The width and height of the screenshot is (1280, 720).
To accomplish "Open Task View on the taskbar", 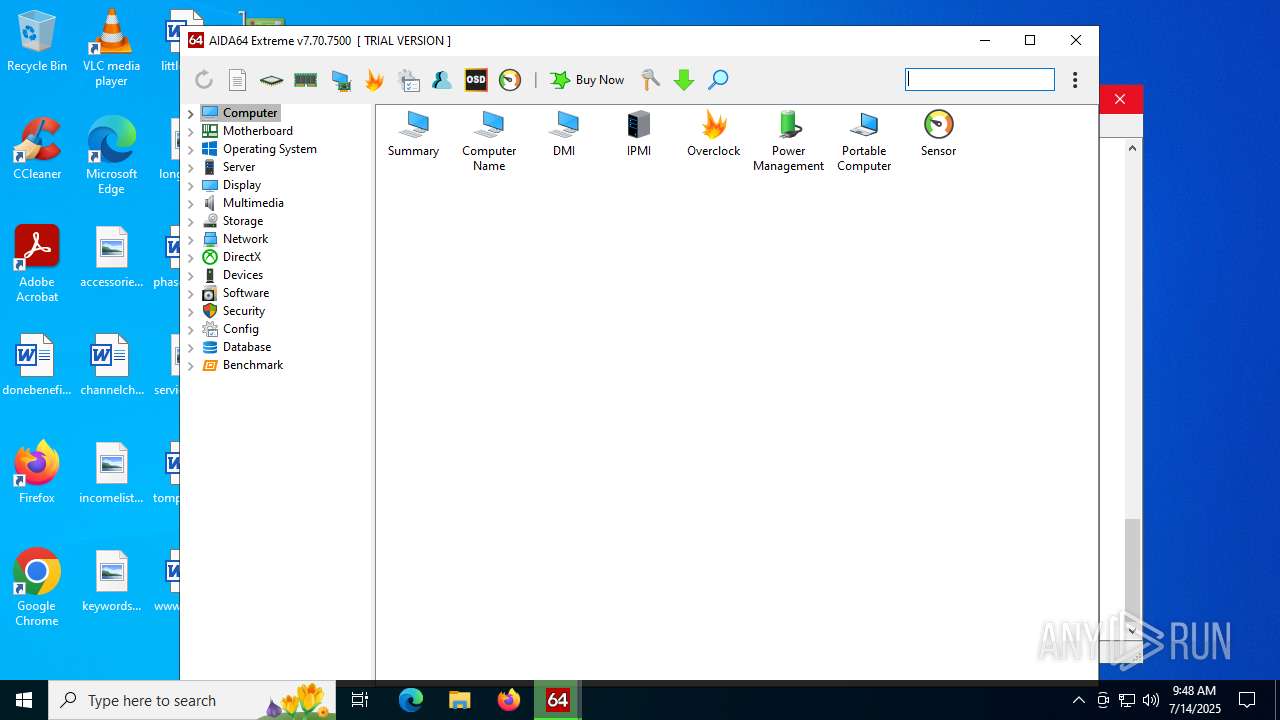I will pyautogui.click(x=360, y=700).
